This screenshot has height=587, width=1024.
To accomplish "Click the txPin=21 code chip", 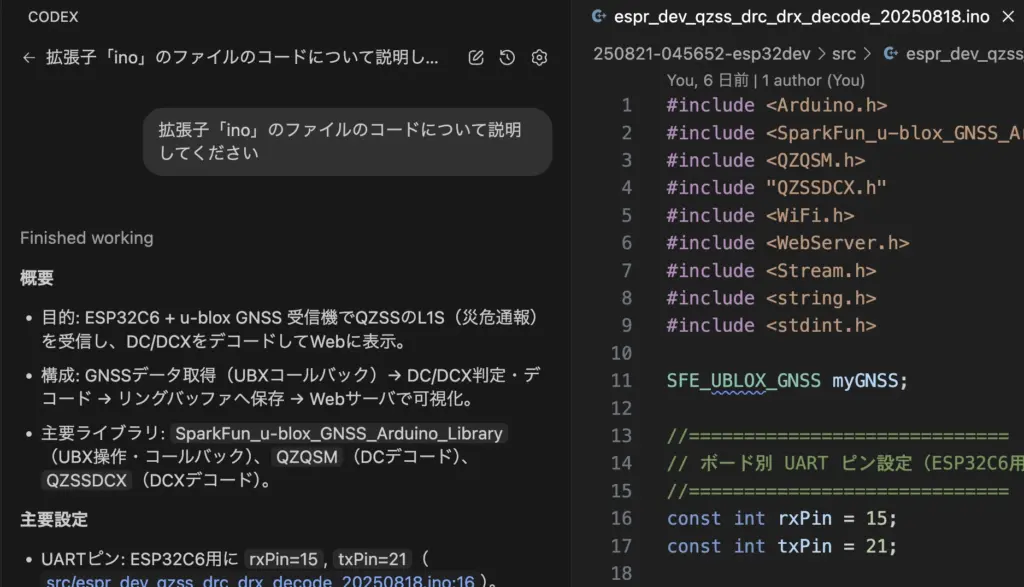I will pyautogui.click(x=372, y=559).
